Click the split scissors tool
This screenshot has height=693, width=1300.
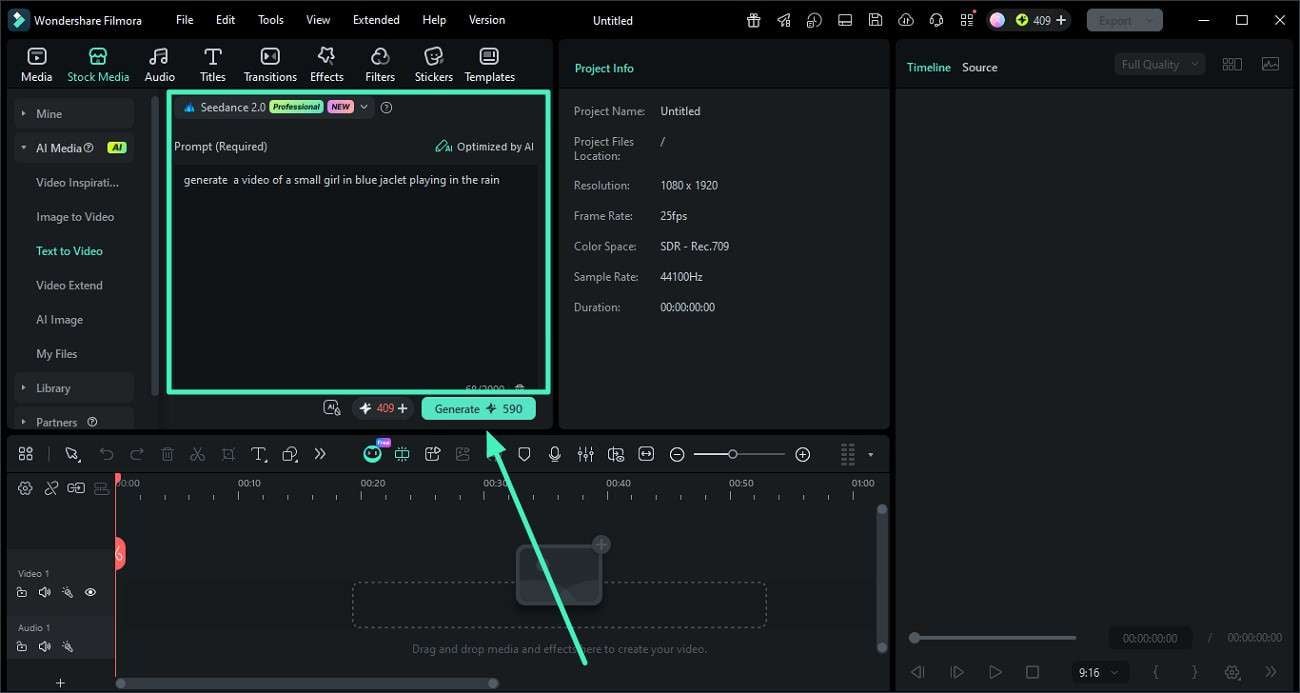(x=198, y=454)
